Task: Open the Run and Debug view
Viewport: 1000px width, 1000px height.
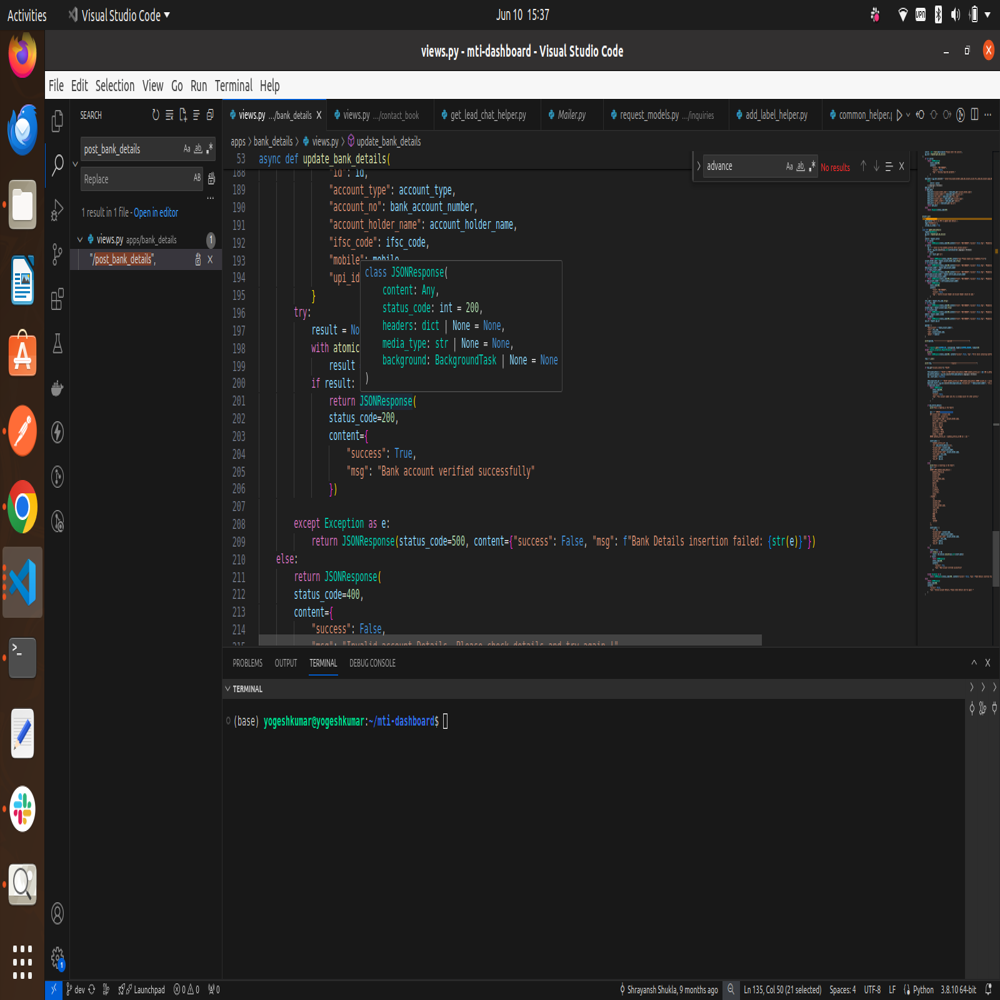Action: [57, 210]
